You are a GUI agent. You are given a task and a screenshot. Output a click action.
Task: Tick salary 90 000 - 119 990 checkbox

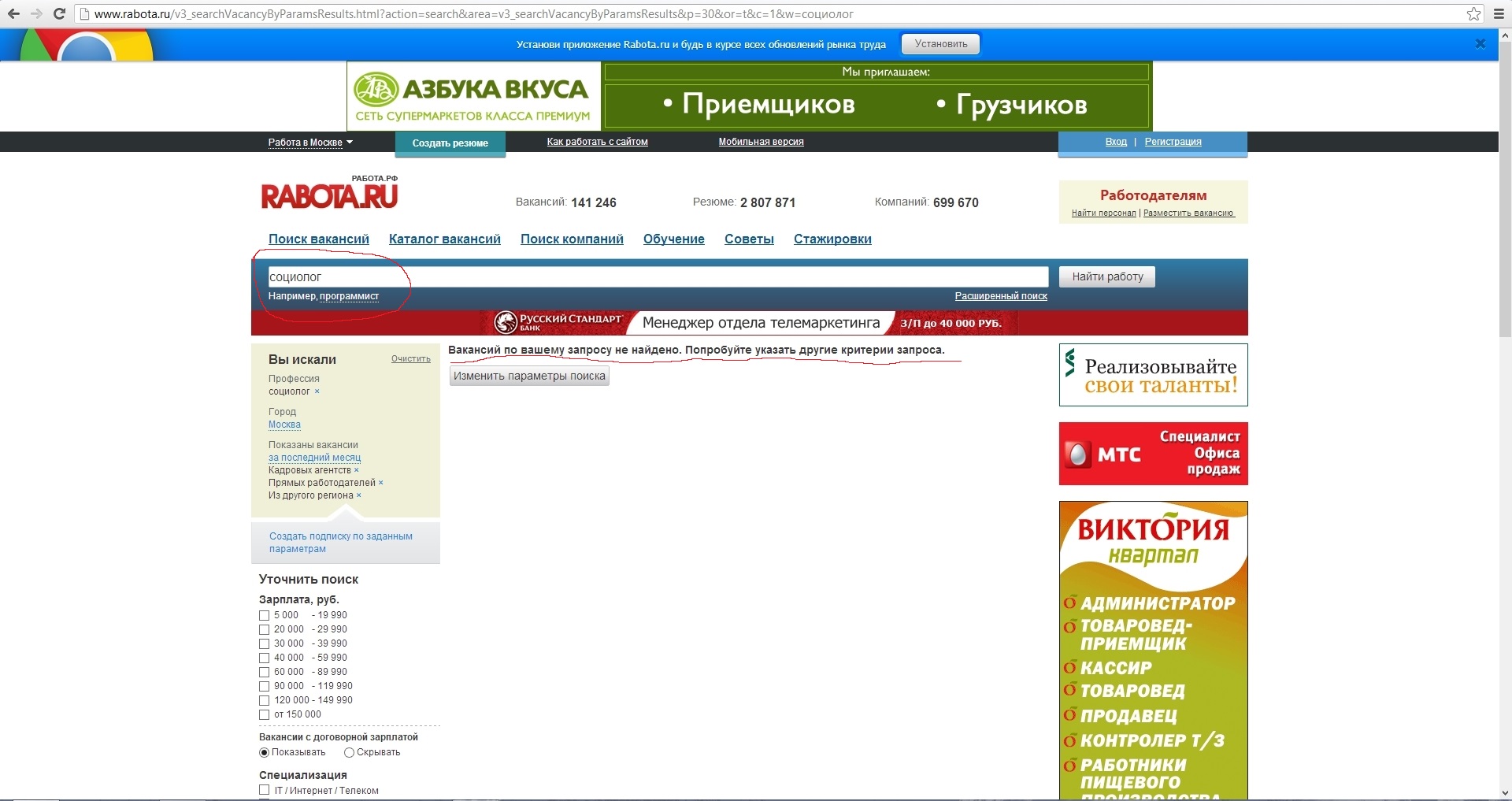click(x=265, y=687)
